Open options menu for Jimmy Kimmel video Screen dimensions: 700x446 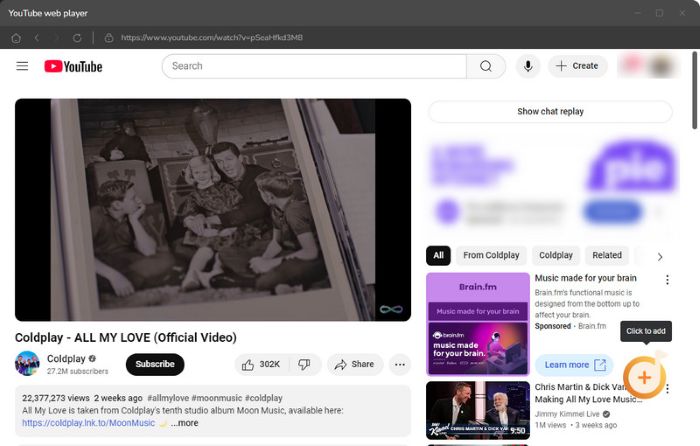(x=667, y=389)
